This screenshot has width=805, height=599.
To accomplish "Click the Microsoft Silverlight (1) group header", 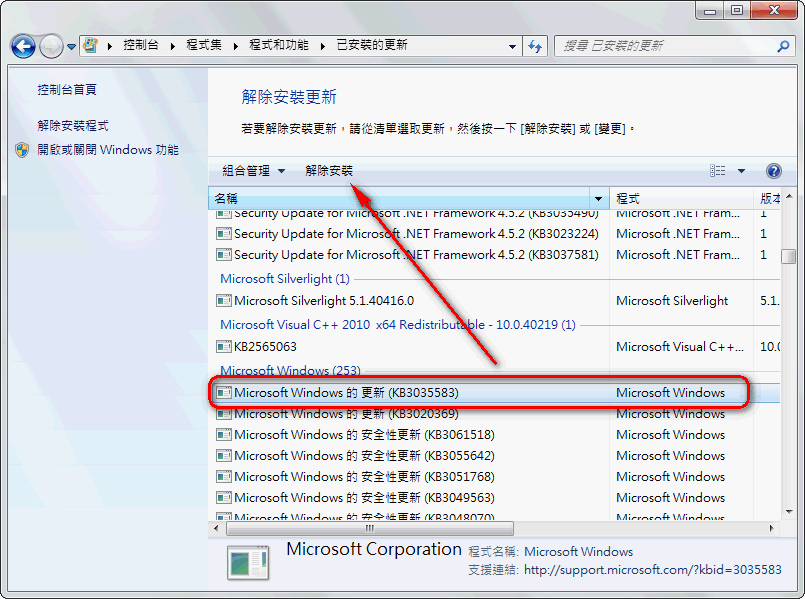I will 285,279.
